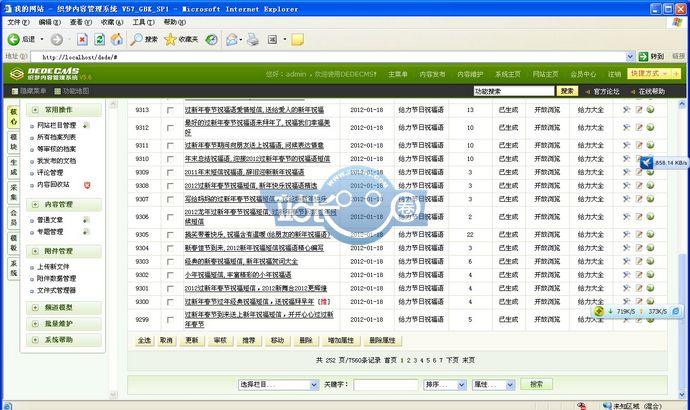Open the 工具 menu in IE
This screenshot has width=690, height=410.
(x=143, y=22)
